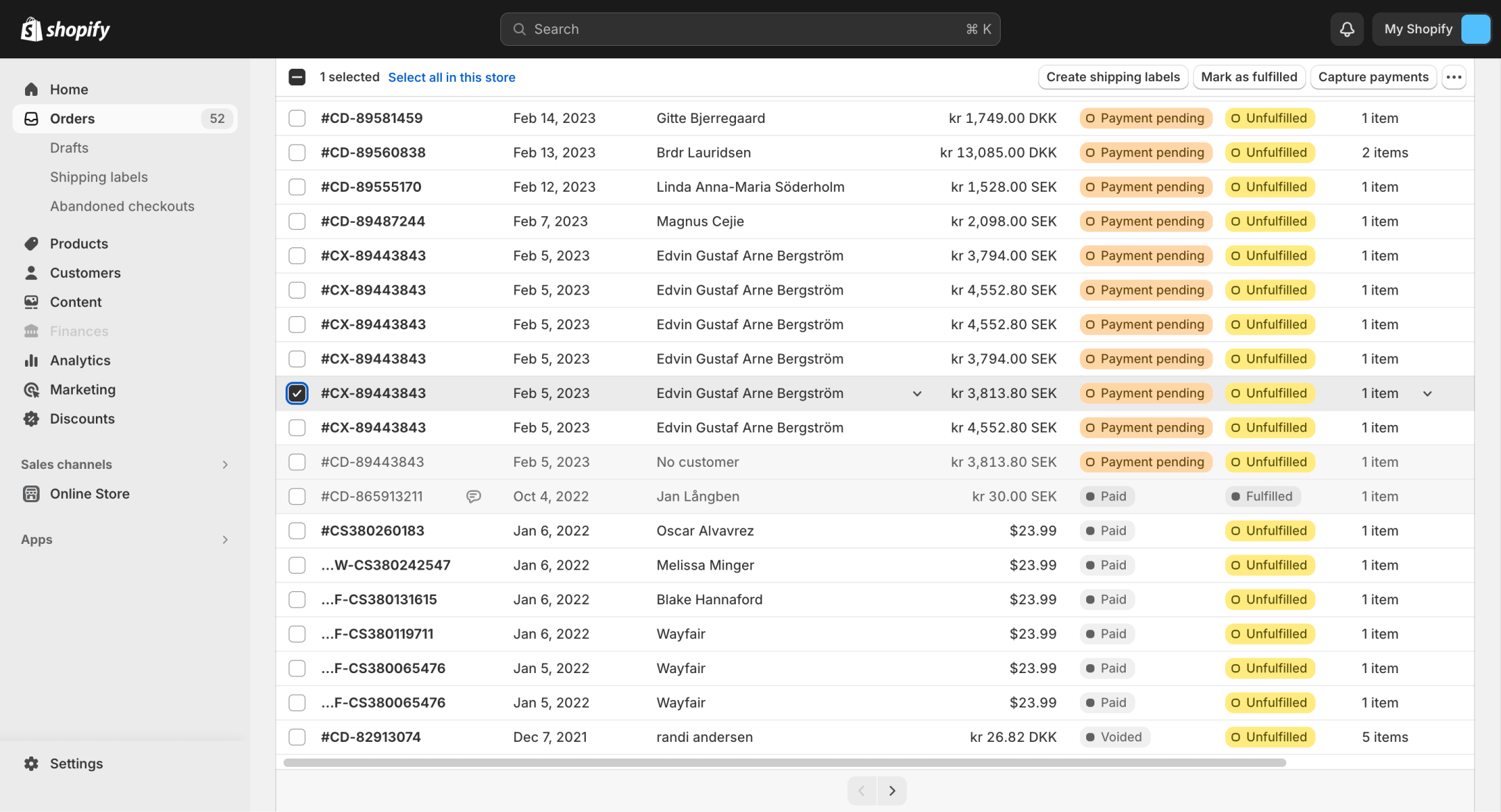This screenshot has height=812, width=1501.
Task: Open more bulk actions ellipsis button
Action: click(1454, 77)
